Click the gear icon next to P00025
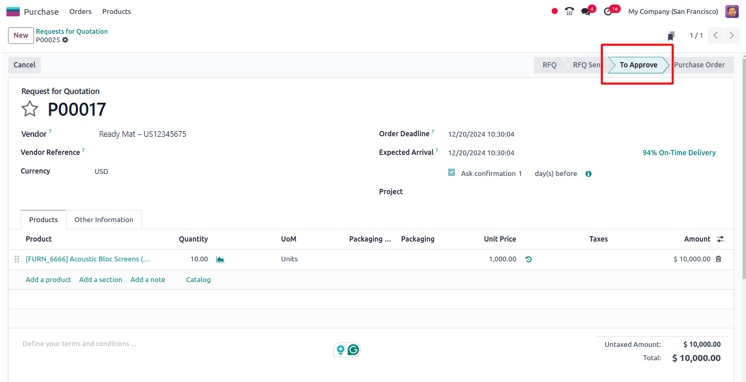Image resolution: width=746 pixels, height=382 pixels. point(65,40)
